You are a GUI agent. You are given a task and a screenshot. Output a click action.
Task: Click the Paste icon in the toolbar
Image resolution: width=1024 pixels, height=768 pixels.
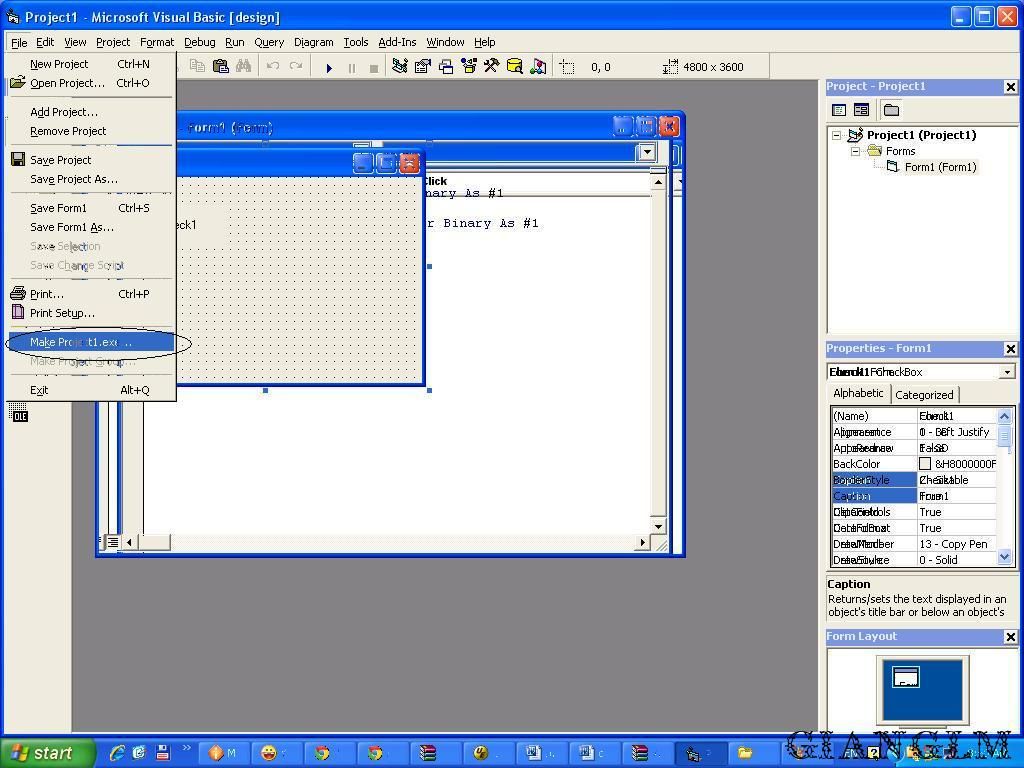click(221, 67)
